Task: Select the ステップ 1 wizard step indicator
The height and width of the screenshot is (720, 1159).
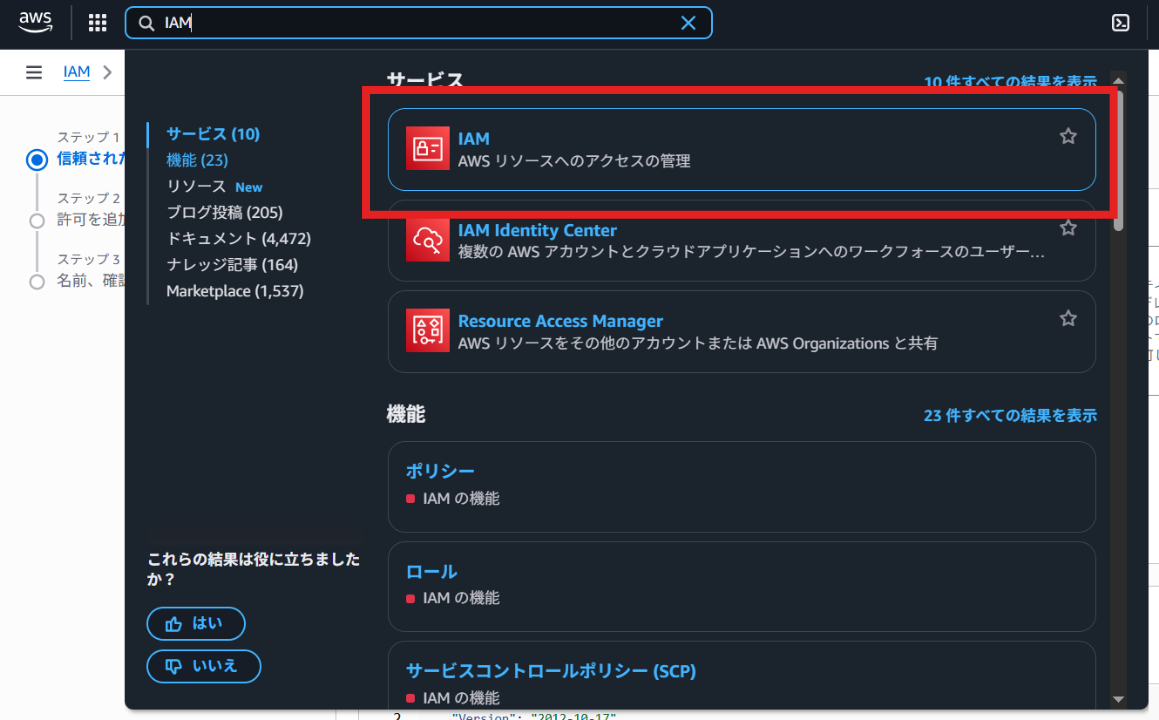Action: pos(37,160)
